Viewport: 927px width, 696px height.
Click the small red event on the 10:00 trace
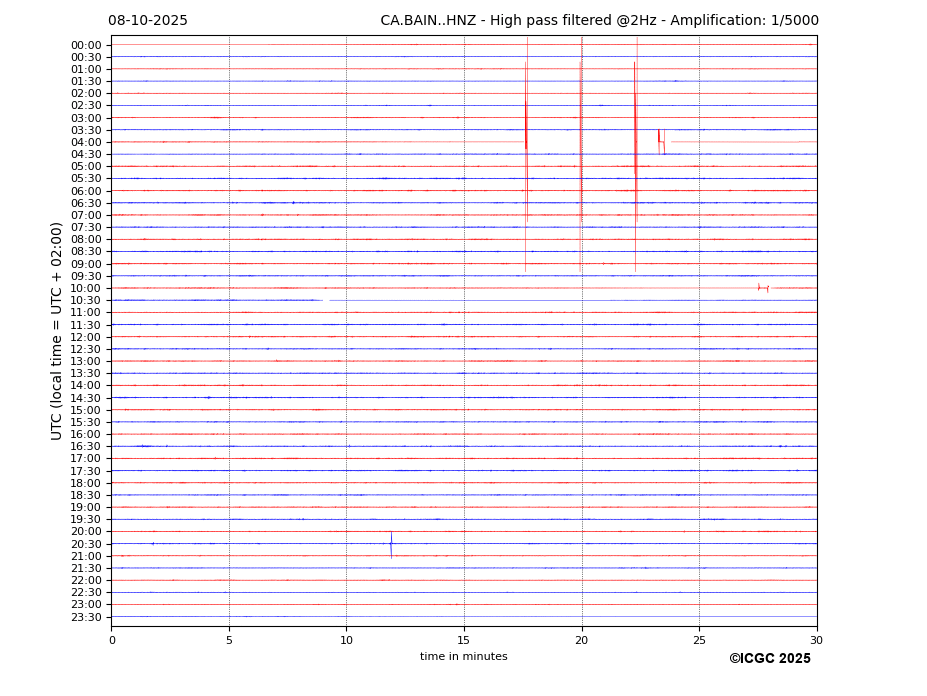[x=762, y=288]
